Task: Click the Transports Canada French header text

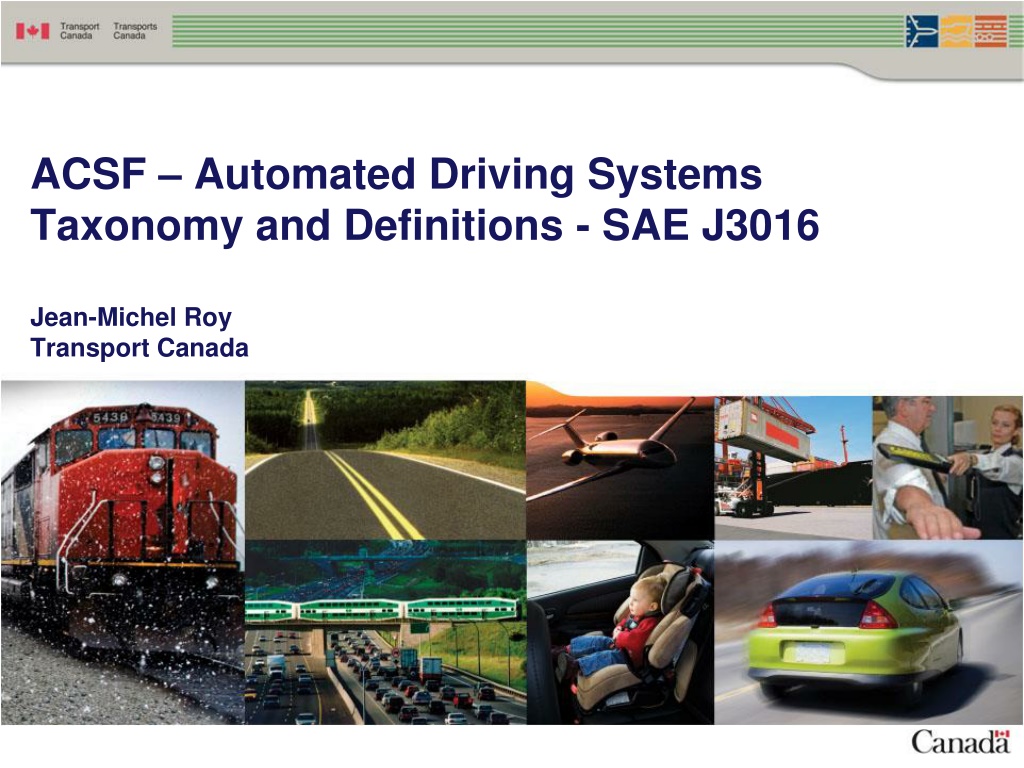Action: click(x=135, y=31)
